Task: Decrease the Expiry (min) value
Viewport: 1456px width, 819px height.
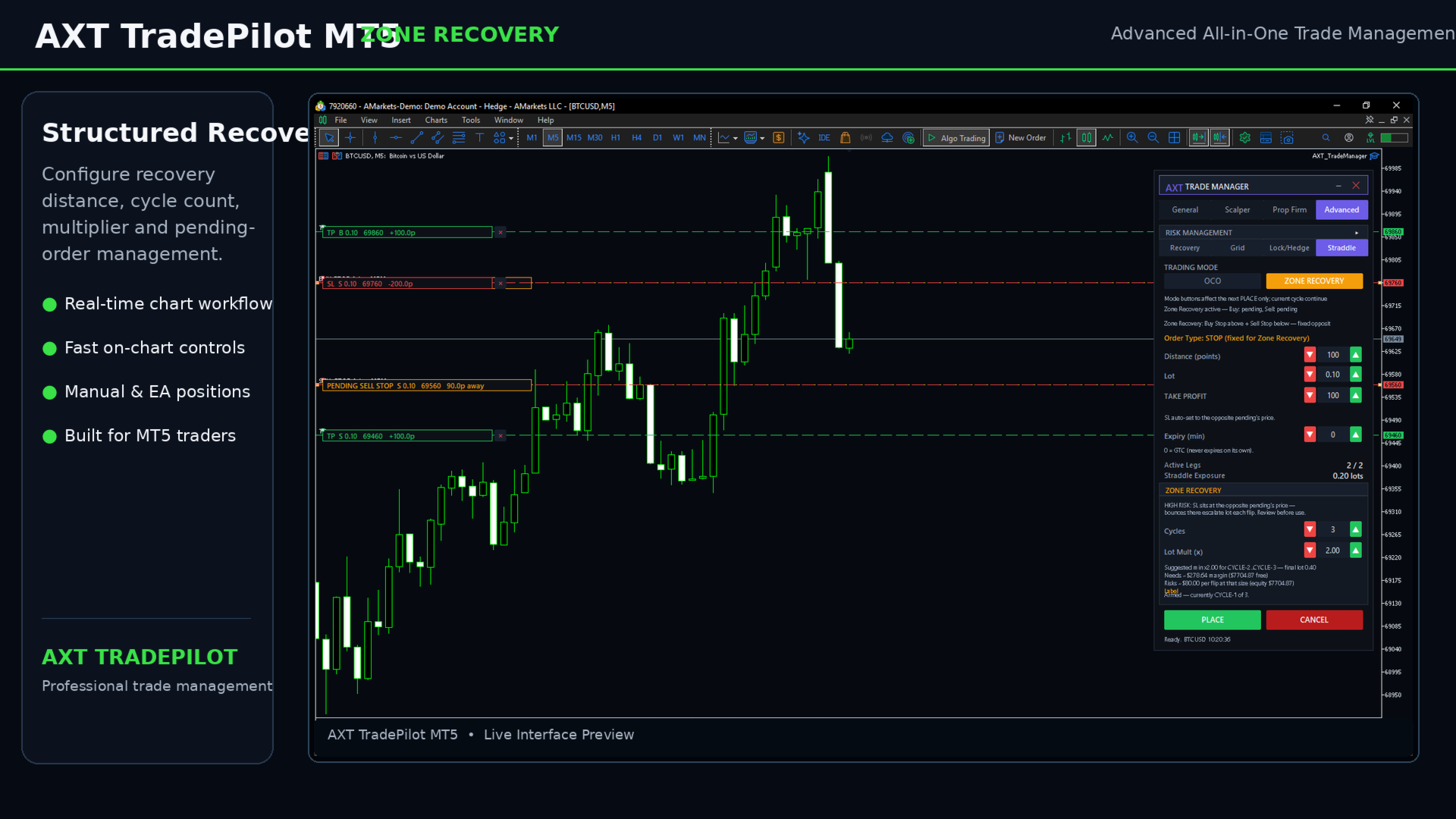Action: 1310,435
